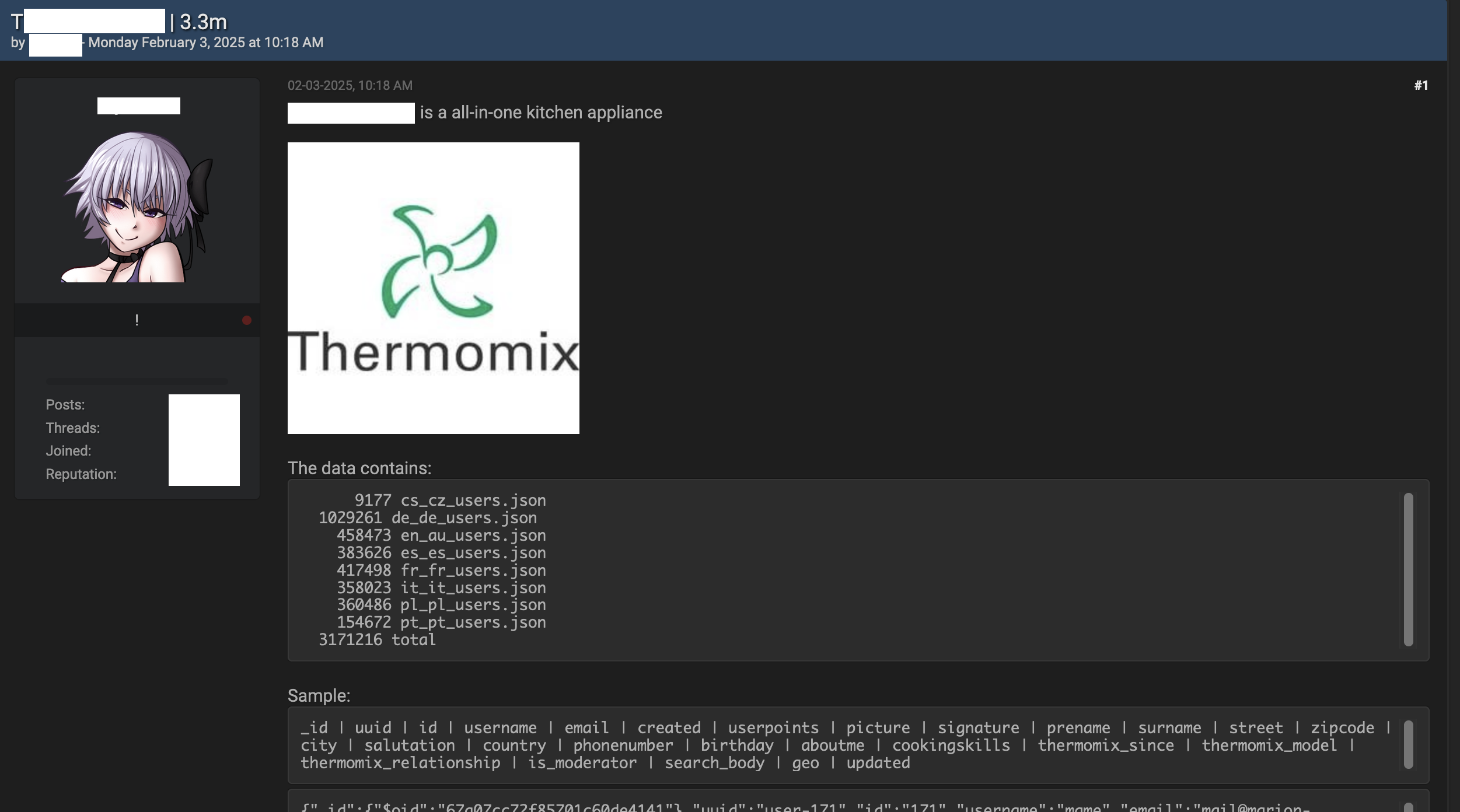Click the 'The data contains:' heading
This screenshot has height=812, width=1460.
pos(359,468)
